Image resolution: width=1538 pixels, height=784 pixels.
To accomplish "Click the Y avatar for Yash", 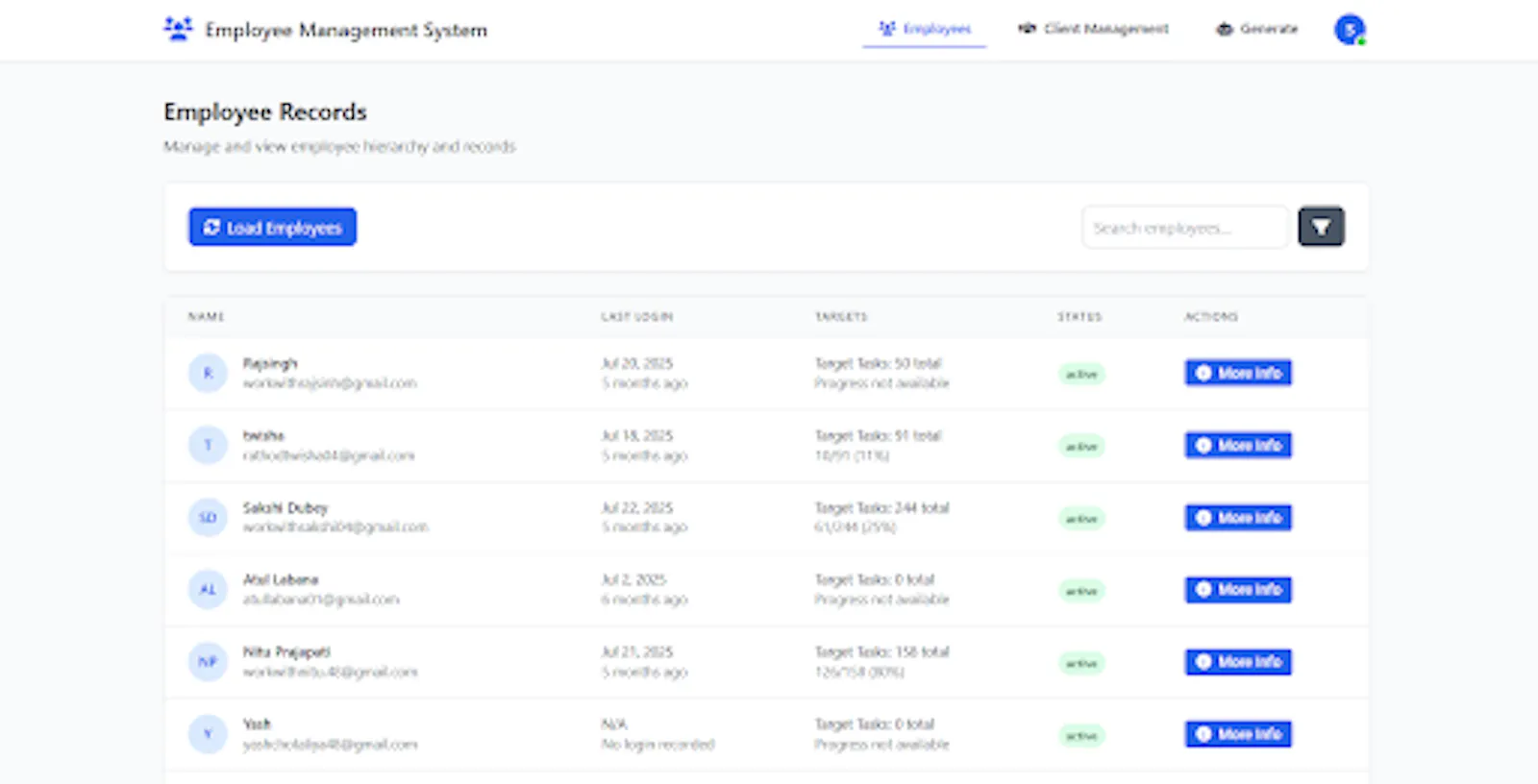I will (x=208, y=734).
